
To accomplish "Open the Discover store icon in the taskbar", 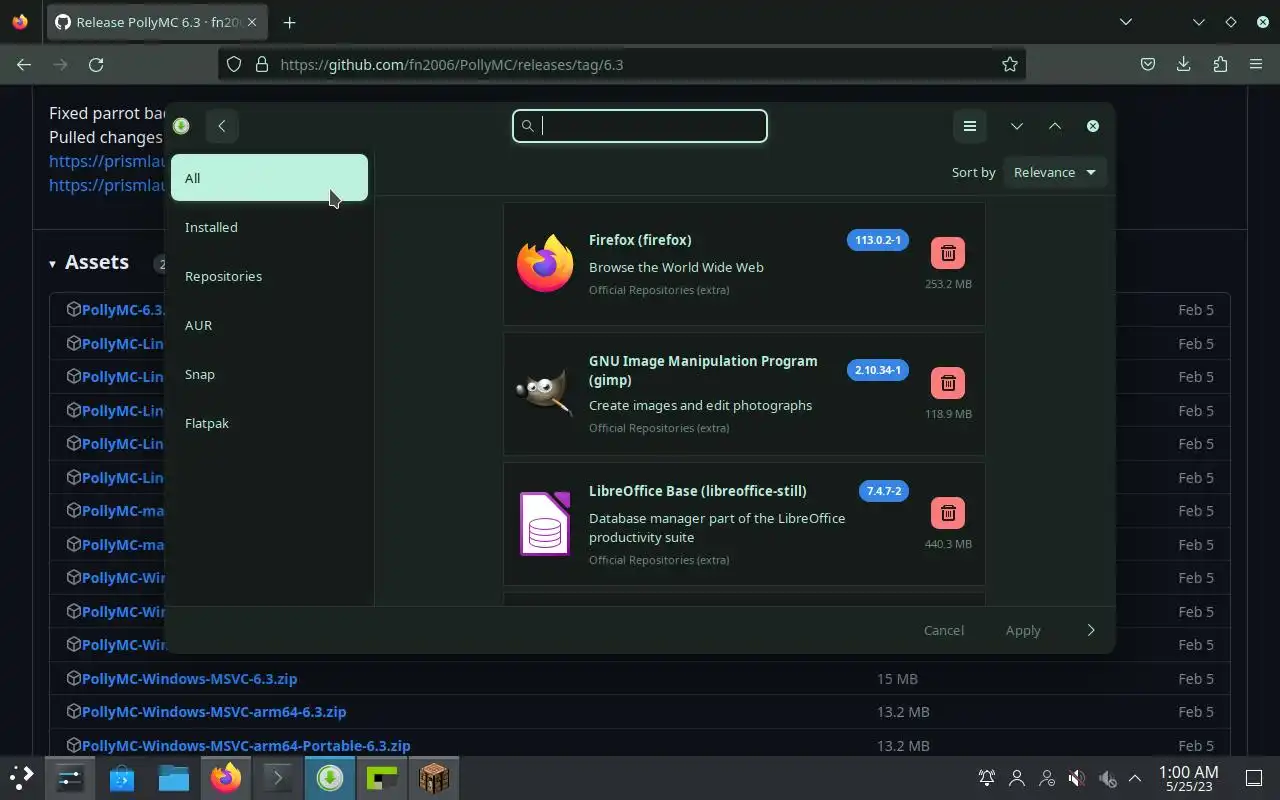I will click(x=122, y=777).
